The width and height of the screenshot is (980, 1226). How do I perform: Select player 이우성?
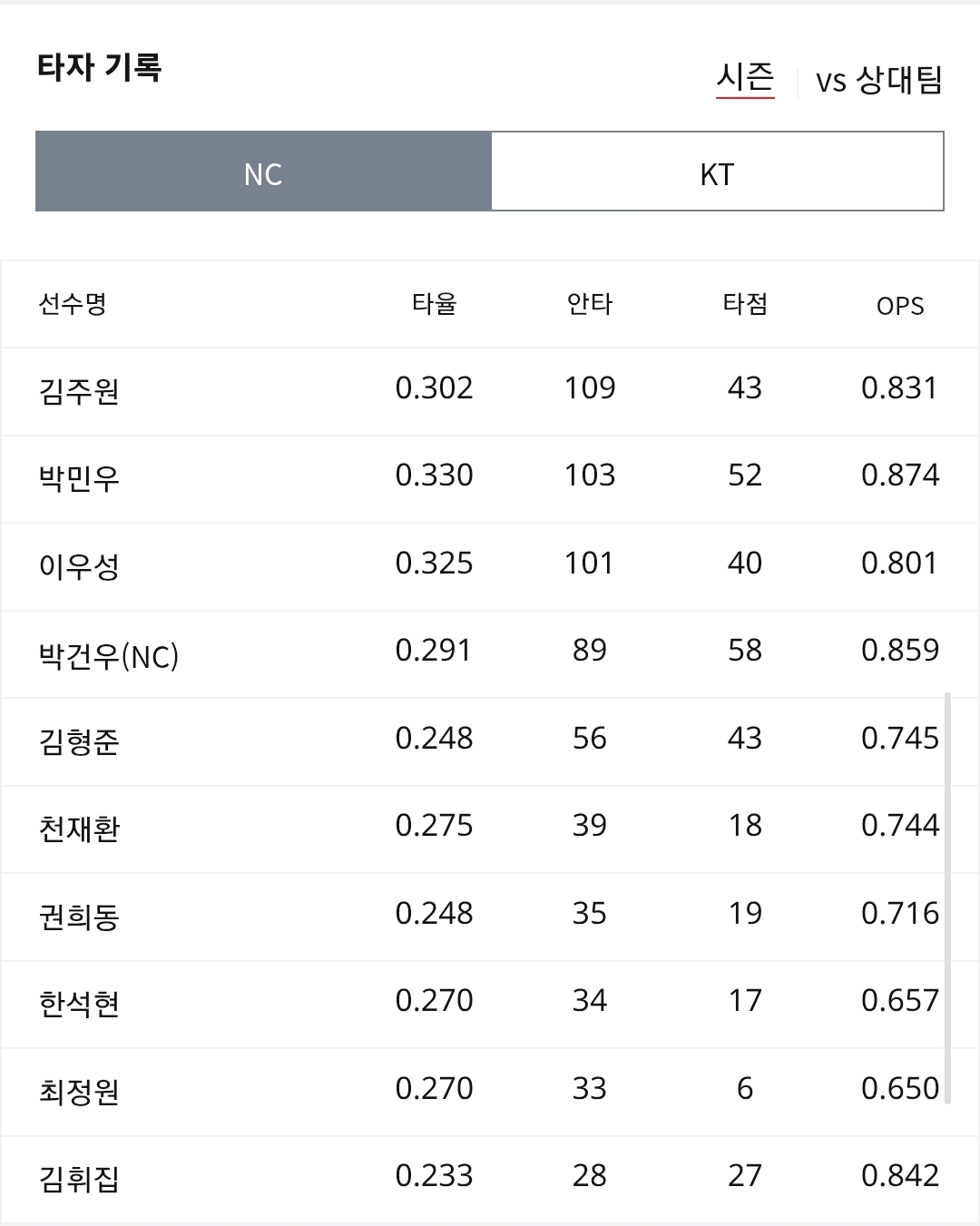(490, 567)
